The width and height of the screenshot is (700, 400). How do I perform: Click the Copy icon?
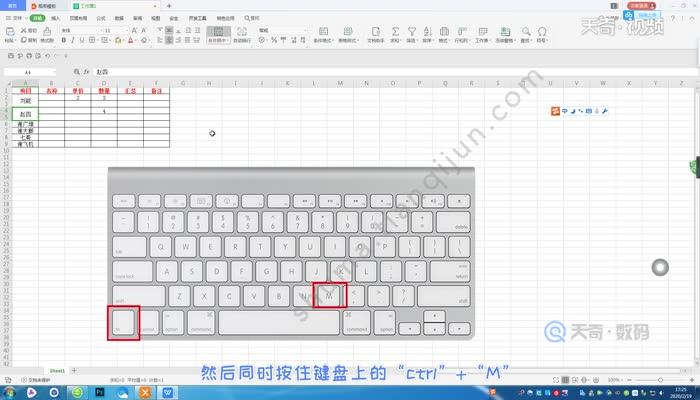click(24, 40)
